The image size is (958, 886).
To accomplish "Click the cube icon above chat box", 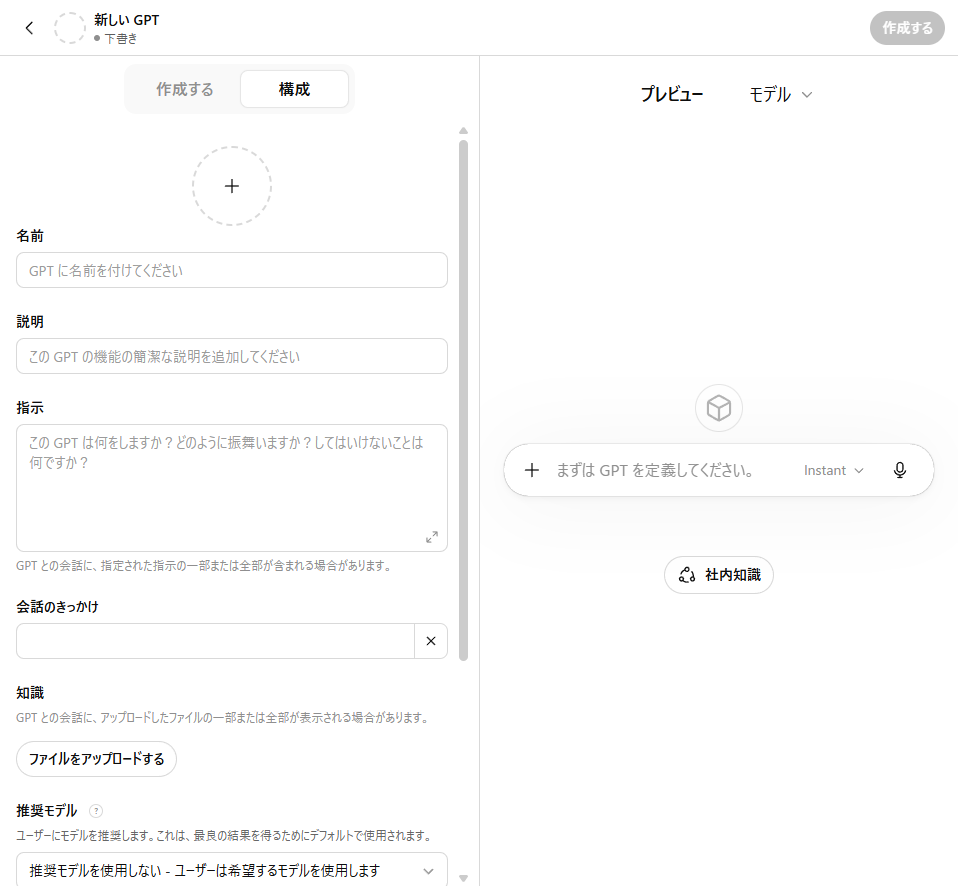I will [718, 408].
